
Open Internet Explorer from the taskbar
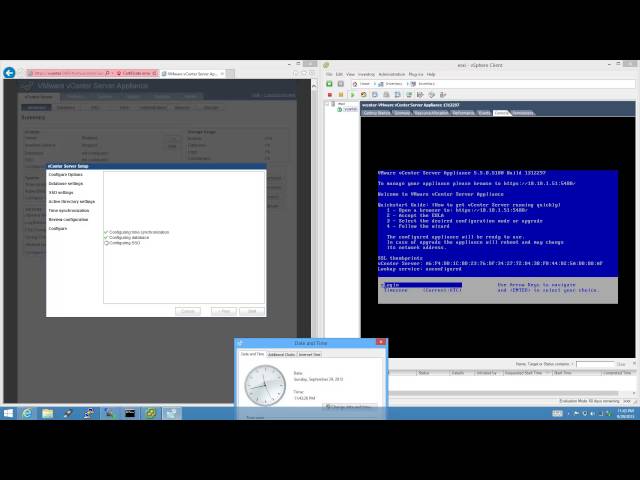click(27, 413)
